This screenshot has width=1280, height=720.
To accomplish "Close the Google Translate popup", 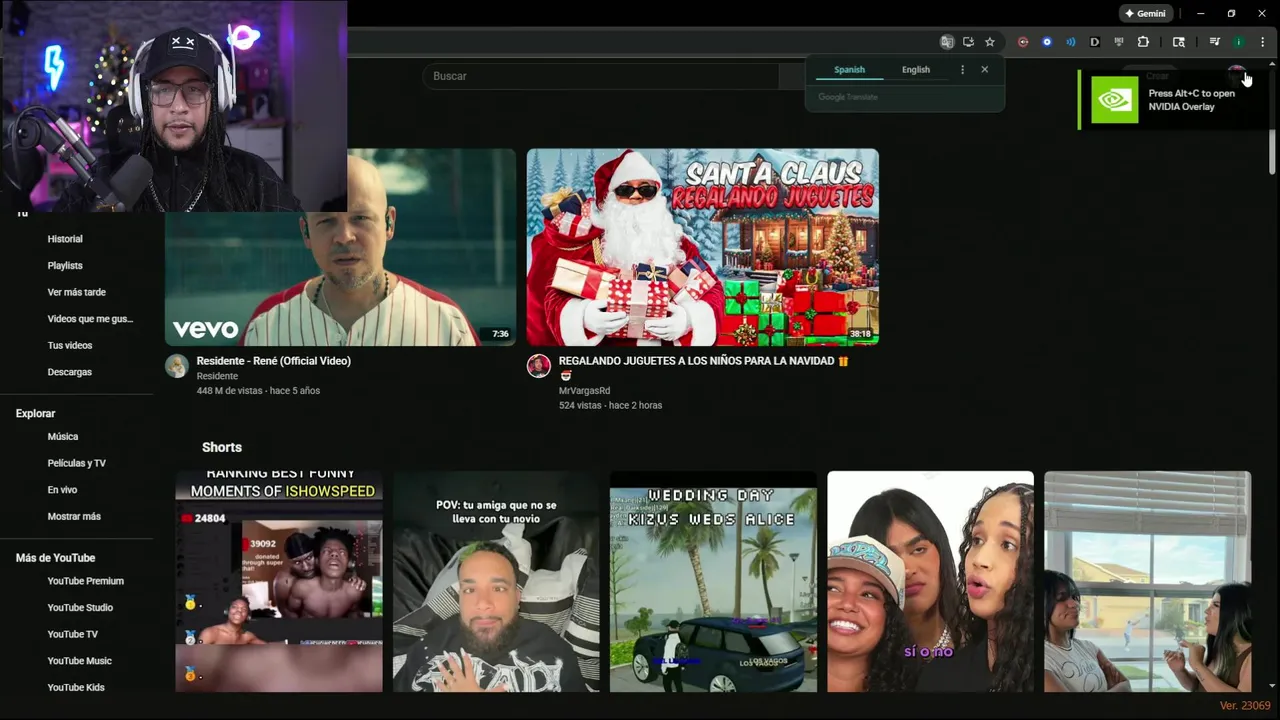I will (984, 70).
